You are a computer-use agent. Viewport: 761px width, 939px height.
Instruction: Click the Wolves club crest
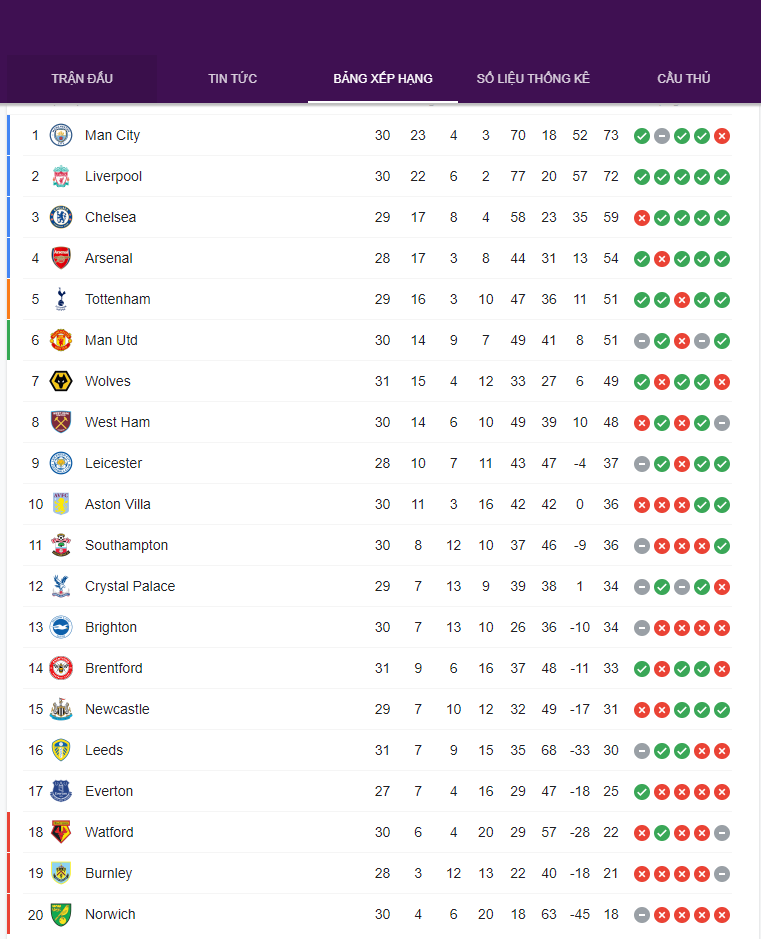pos(61,381)
